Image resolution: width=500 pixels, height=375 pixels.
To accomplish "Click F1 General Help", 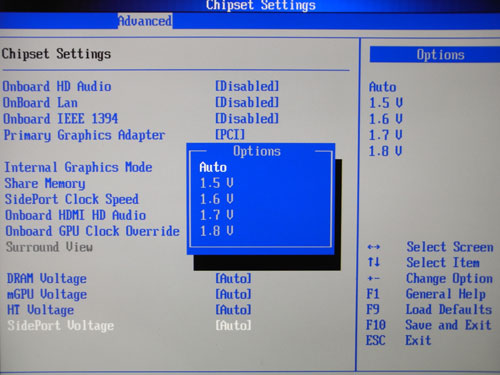I will (x=426, y=294).
